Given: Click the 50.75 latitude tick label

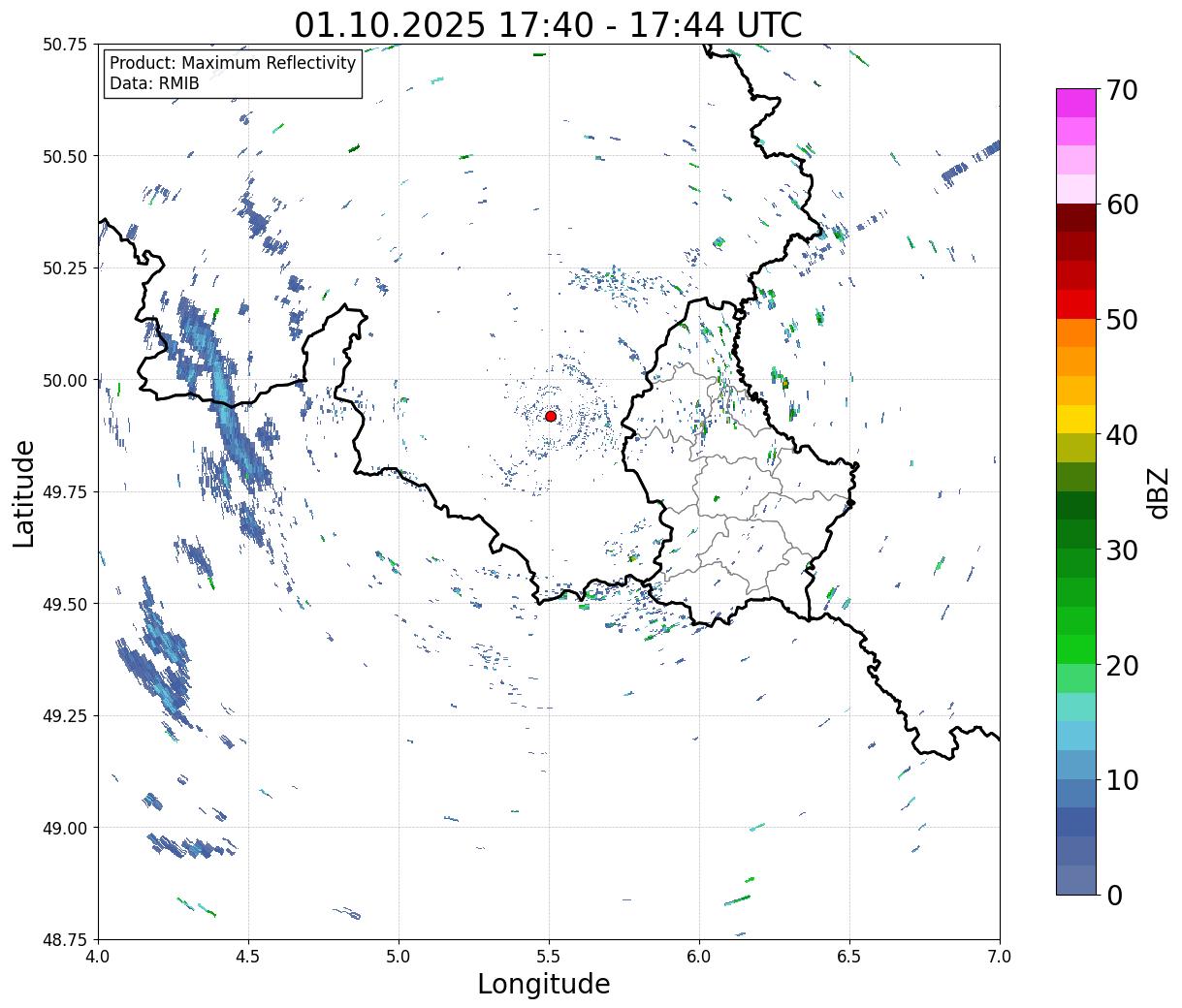Looking at the screenshot, I should (64, 45).
